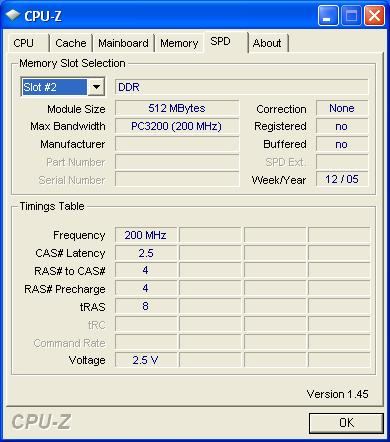Click the RAS# Precharge value

pos(146,288)
